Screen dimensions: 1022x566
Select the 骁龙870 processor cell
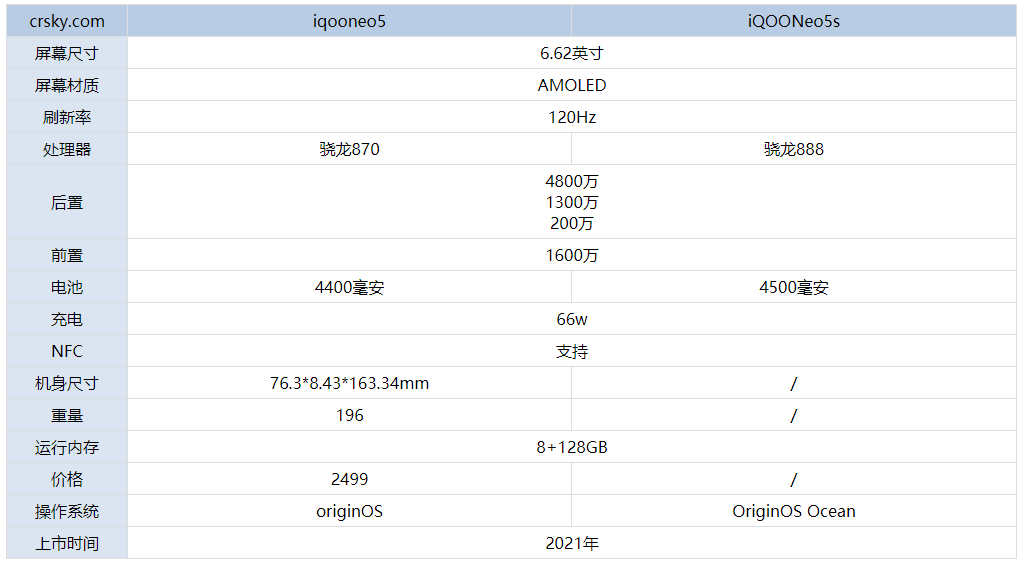(349, 149)
